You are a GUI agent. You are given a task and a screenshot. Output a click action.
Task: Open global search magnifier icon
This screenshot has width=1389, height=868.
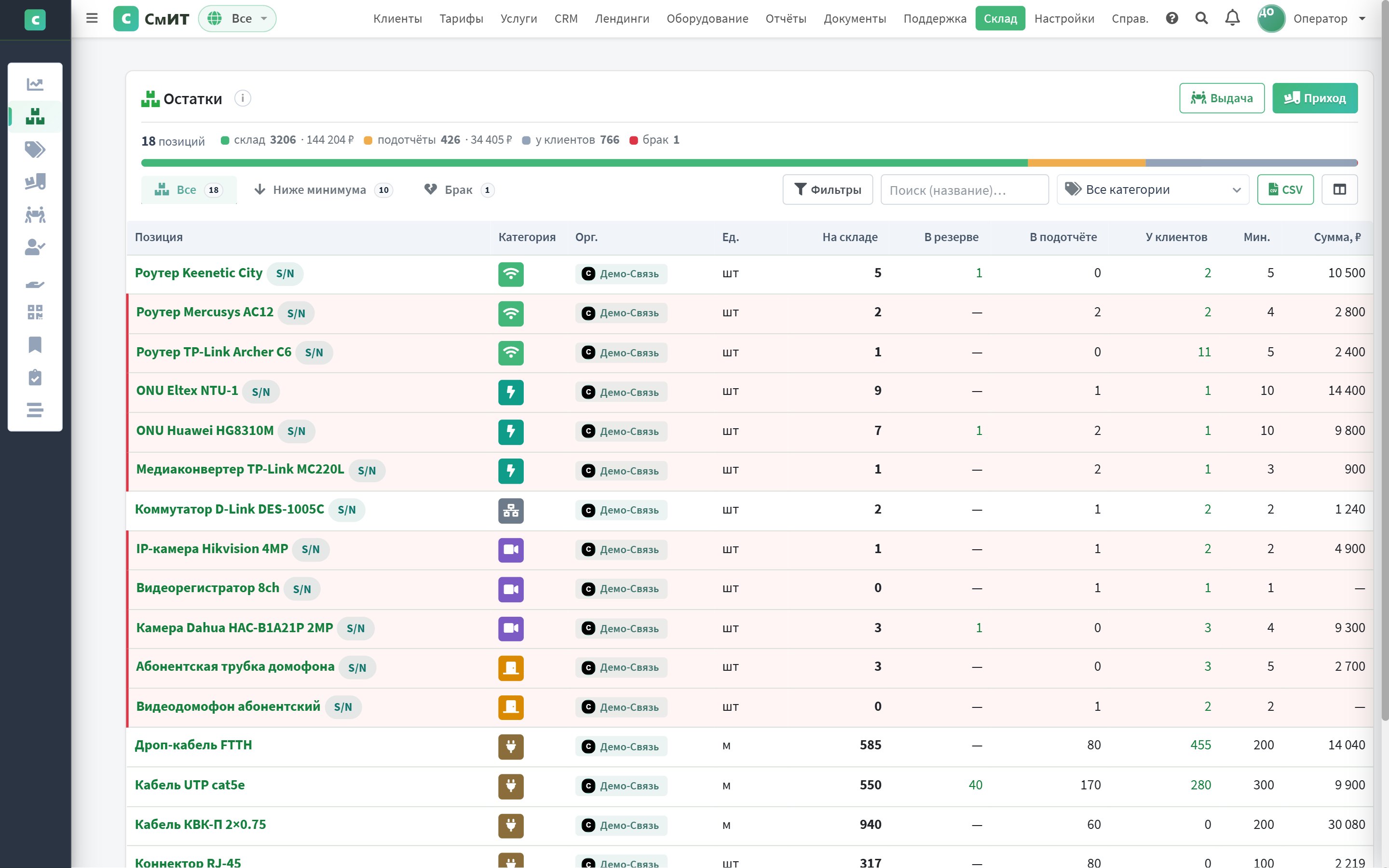pyautogui.click(x=1201, y=18)
